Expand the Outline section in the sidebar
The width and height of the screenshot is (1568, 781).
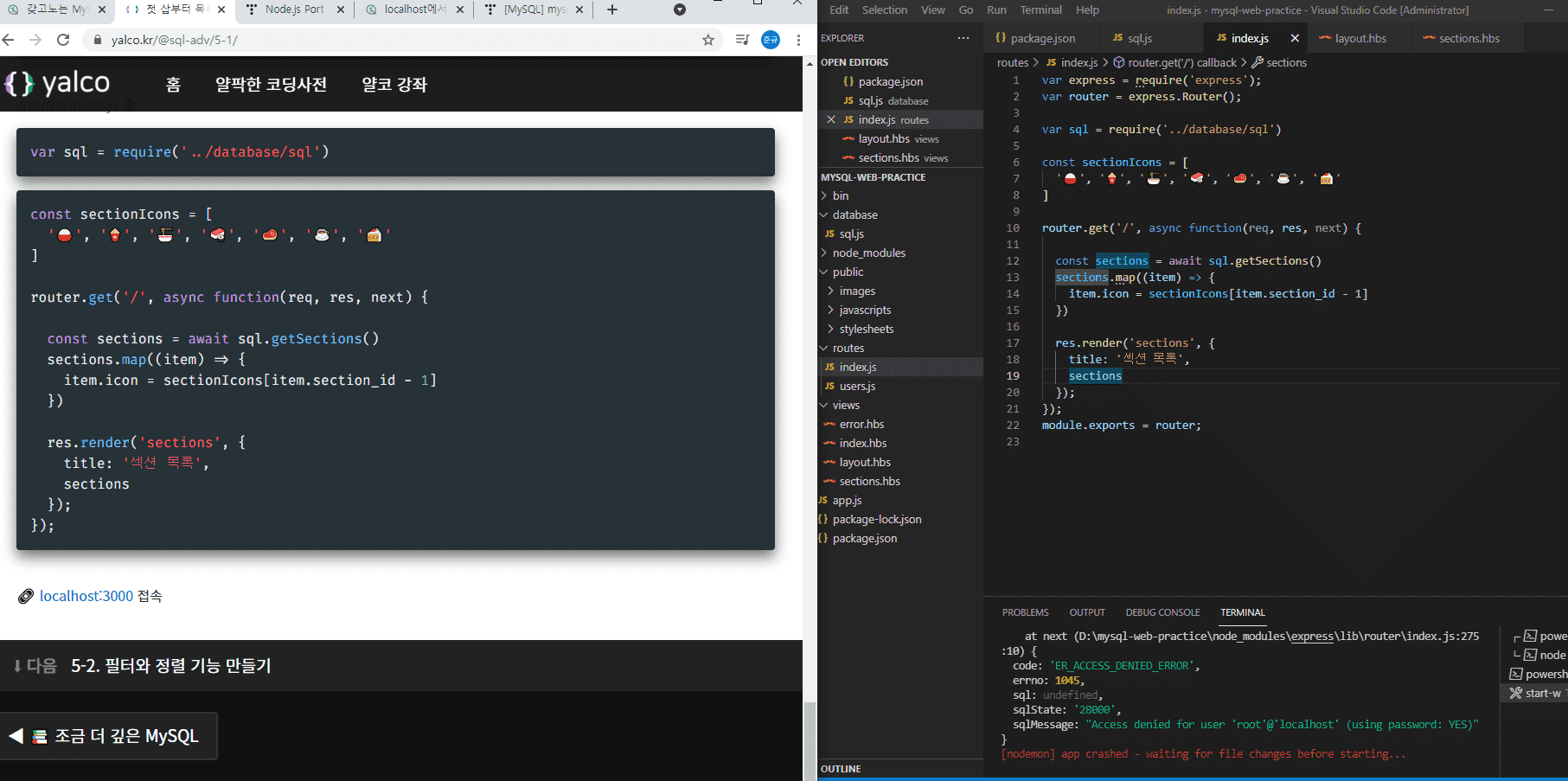pos(841,769)
